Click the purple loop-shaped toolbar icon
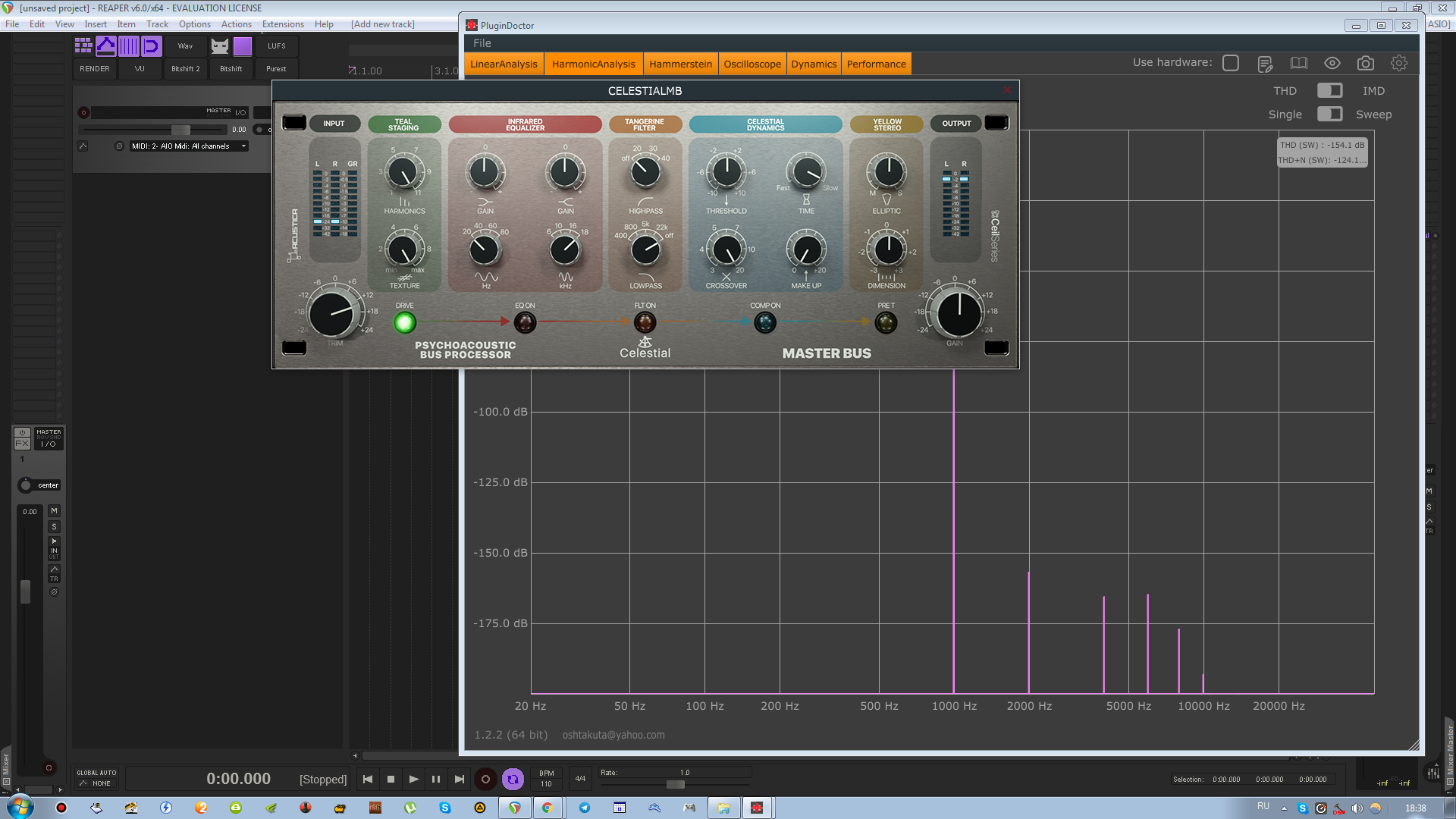Image resolution: width=1456 pixels, height=819 pixels. click(152, 46)
